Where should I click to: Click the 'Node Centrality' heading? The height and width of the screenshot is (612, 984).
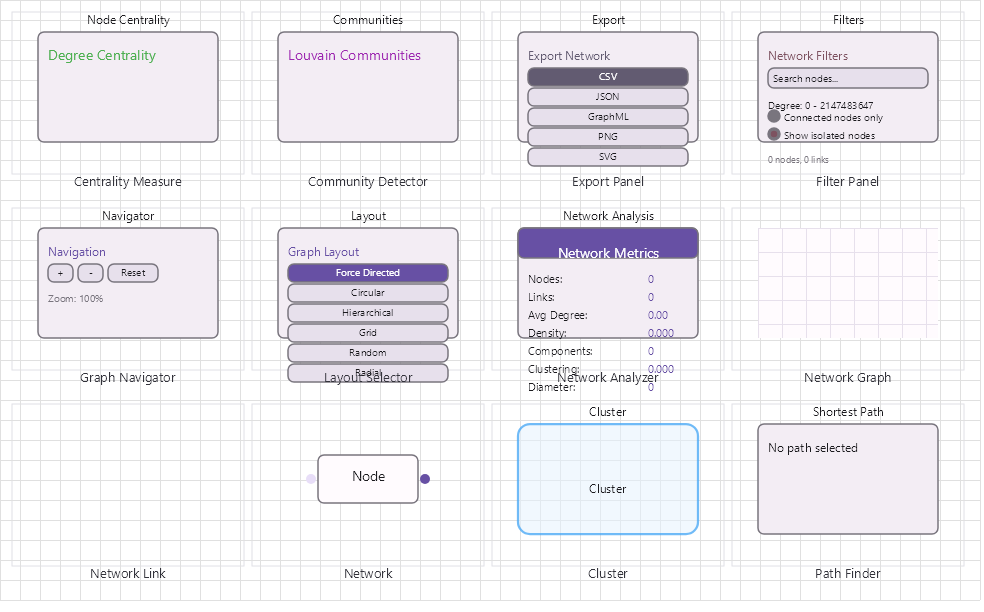[128, 19]
